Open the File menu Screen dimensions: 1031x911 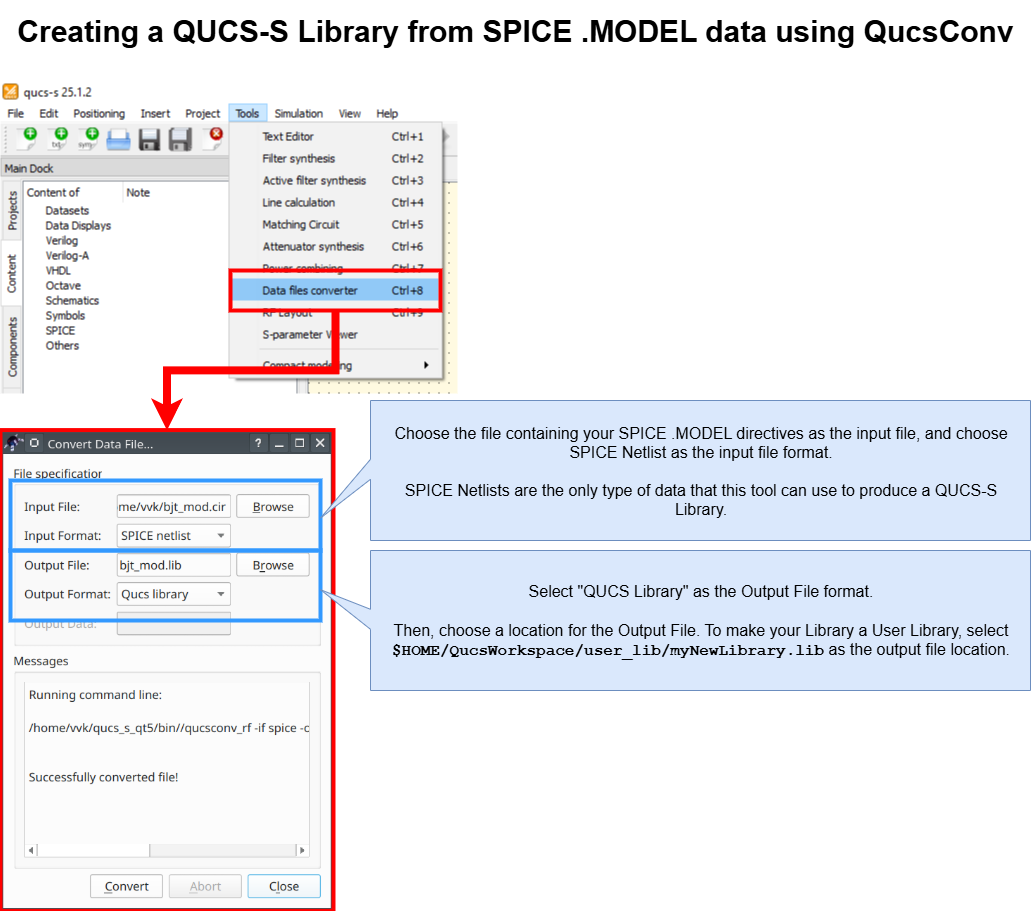click(15, 114)
